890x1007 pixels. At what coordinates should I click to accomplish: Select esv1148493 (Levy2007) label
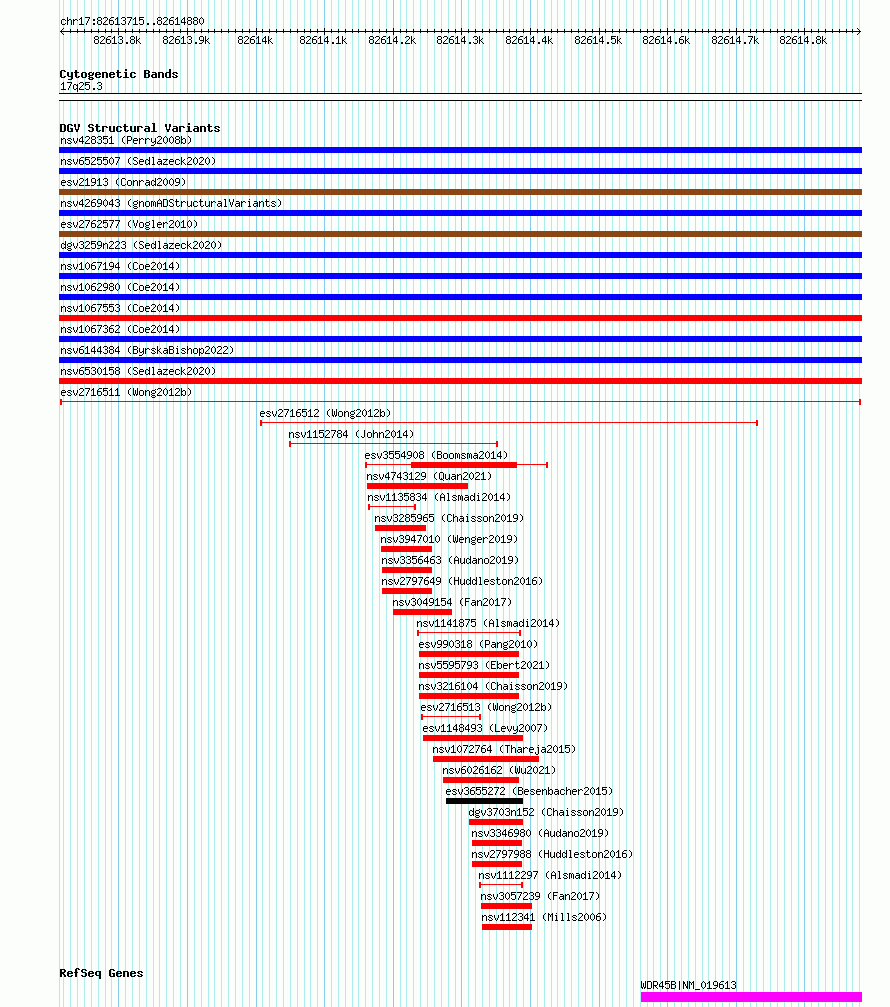coord(485,728)
